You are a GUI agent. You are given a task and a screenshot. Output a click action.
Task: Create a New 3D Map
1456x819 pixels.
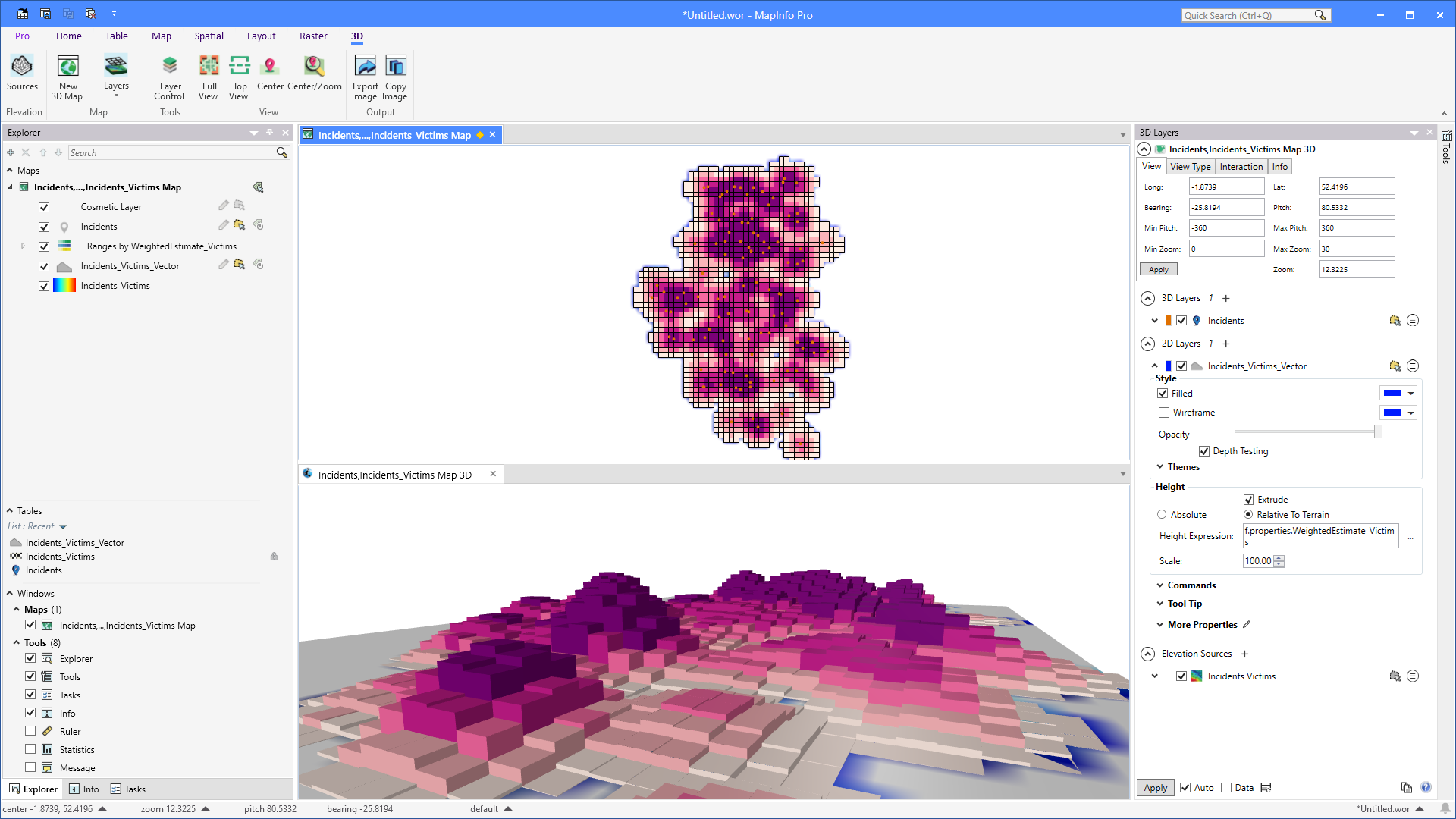[67, 76]
